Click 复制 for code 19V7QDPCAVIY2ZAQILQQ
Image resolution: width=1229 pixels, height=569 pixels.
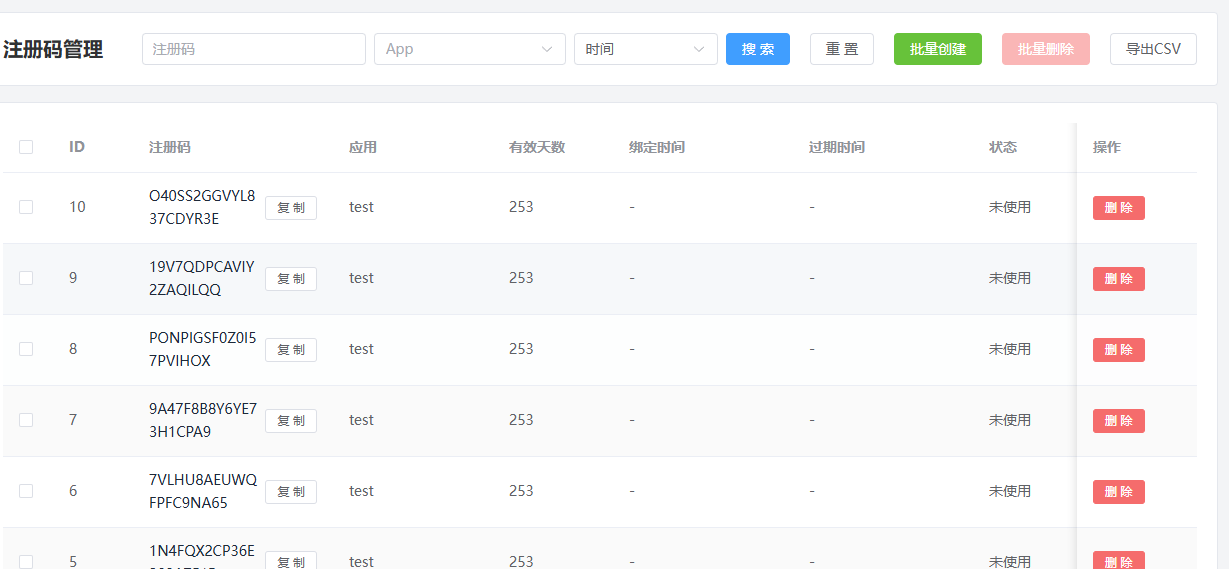(x=291, y=279)
